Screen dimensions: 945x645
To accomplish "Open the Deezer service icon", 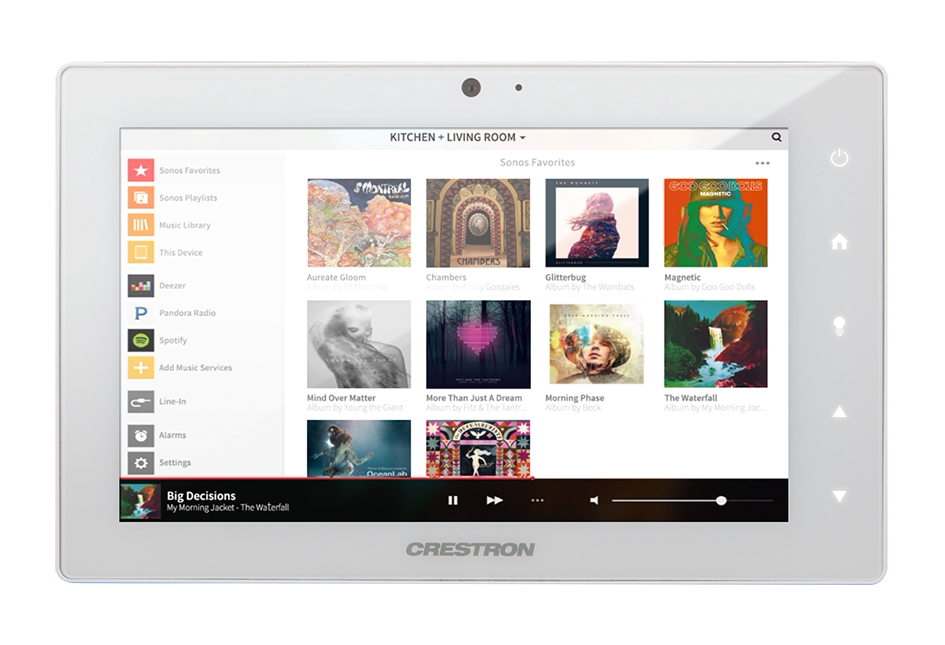I will tap(140, 286).
